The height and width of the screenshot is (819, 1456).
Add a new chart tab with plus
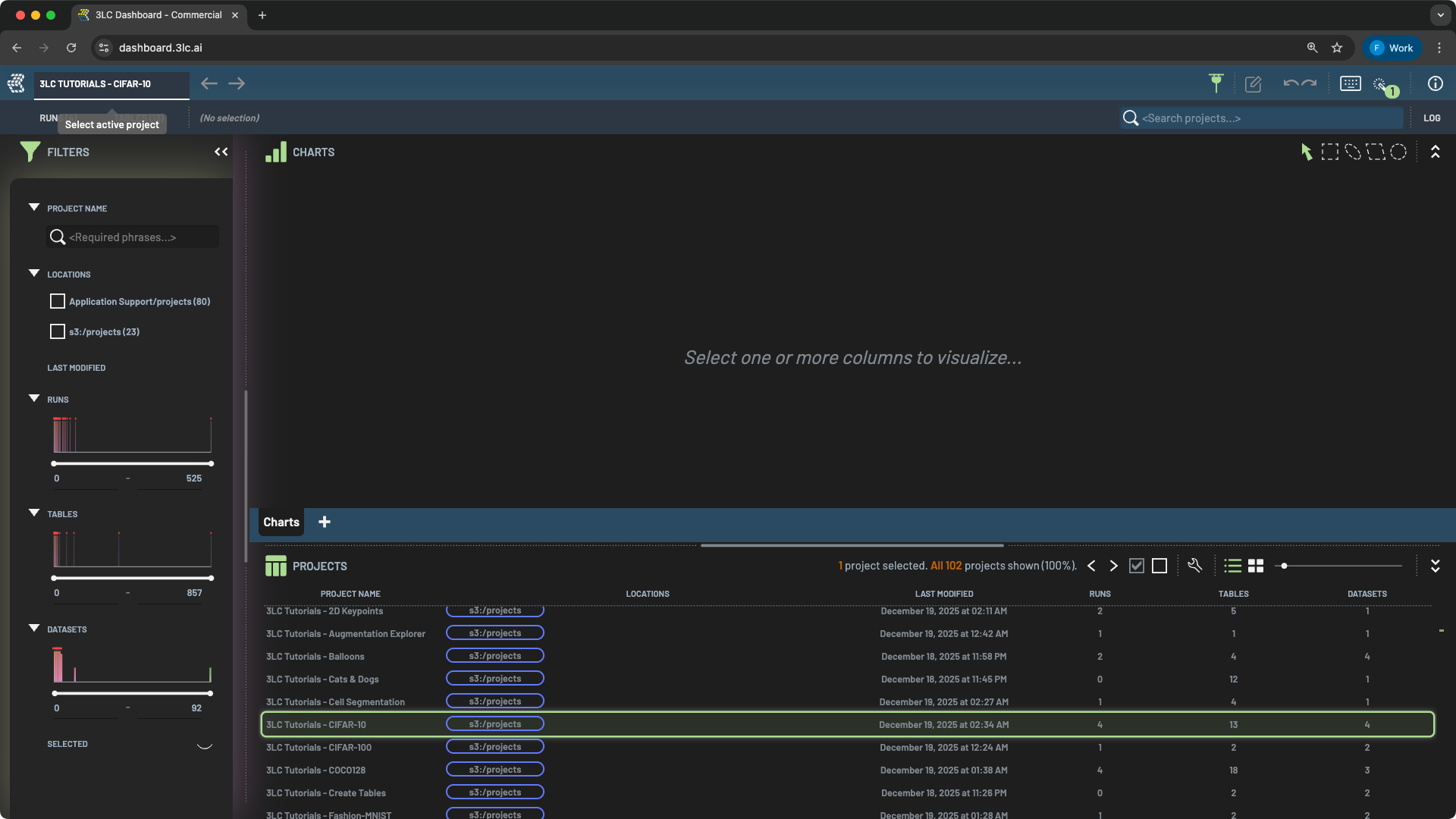click(325, 522)
